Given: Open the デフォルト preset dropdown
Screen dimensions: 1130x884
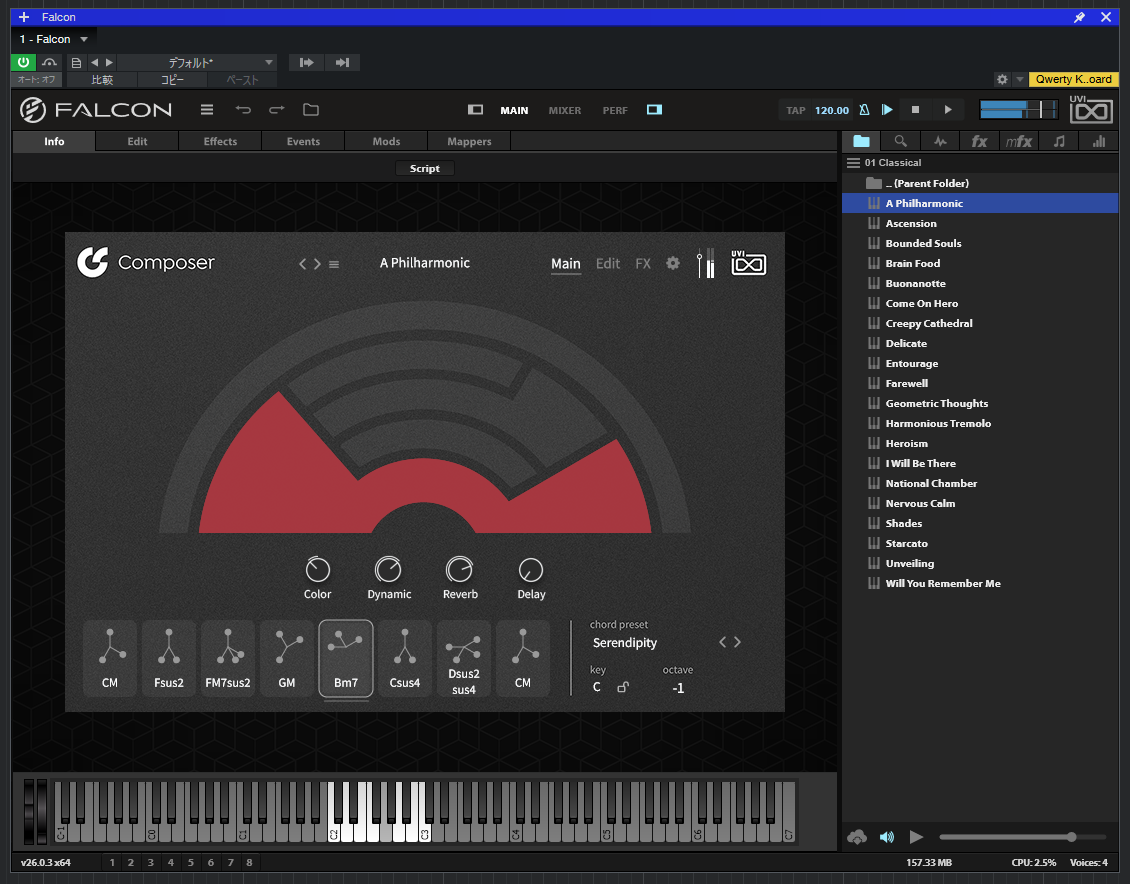Looking at the screenshot, I should (x=198, y=63).
